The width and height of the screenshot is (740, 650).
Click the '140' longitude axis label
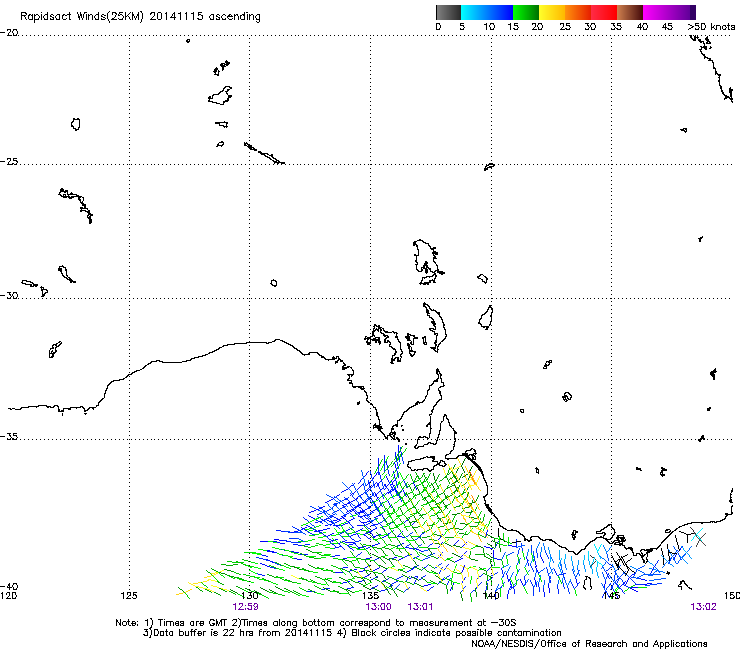[491, 595]
